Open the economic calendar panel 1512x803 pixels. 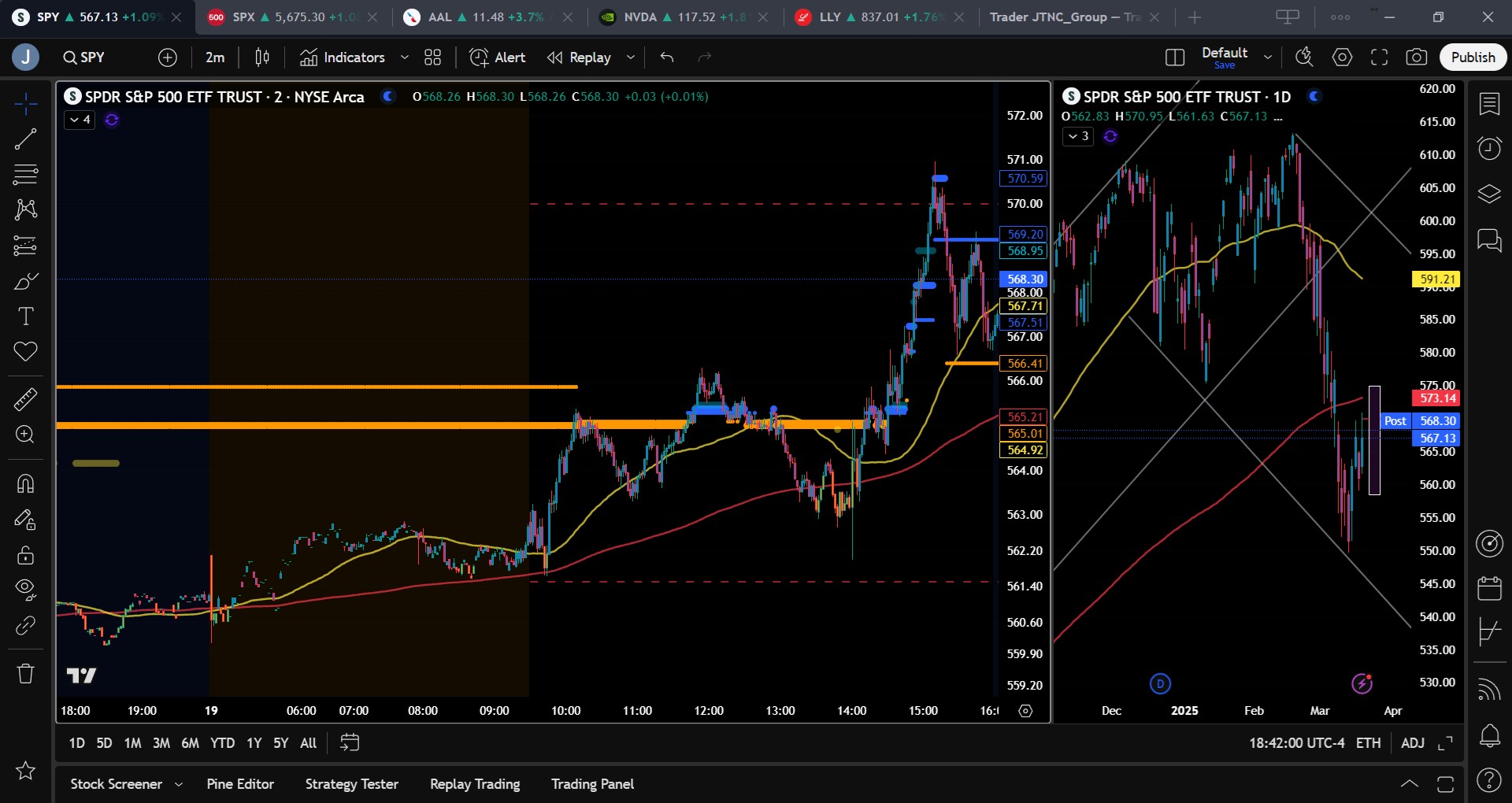[x=1489, y=588]
